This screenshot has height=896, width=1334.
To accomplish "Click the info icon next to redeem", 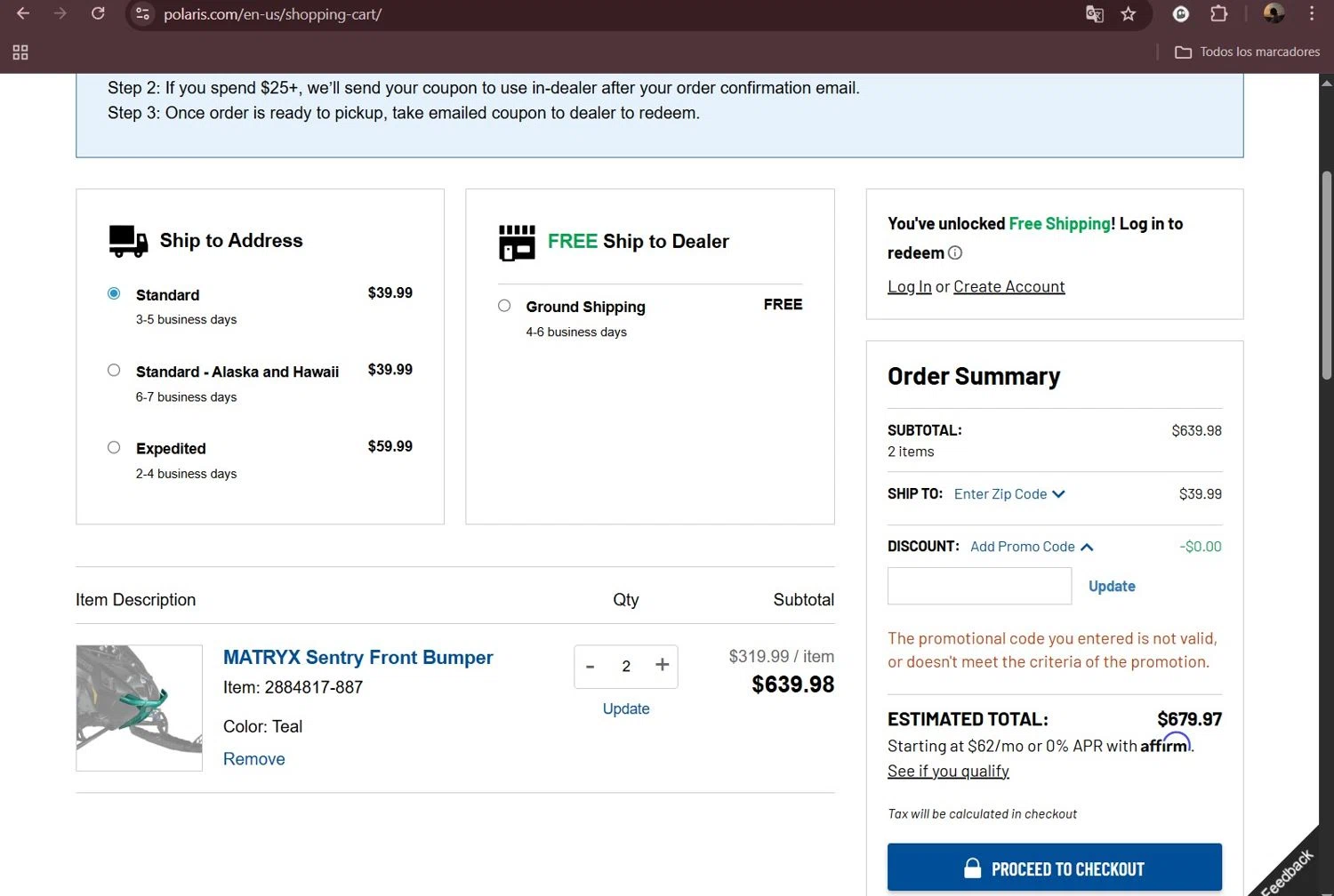I will pos(955,252).
